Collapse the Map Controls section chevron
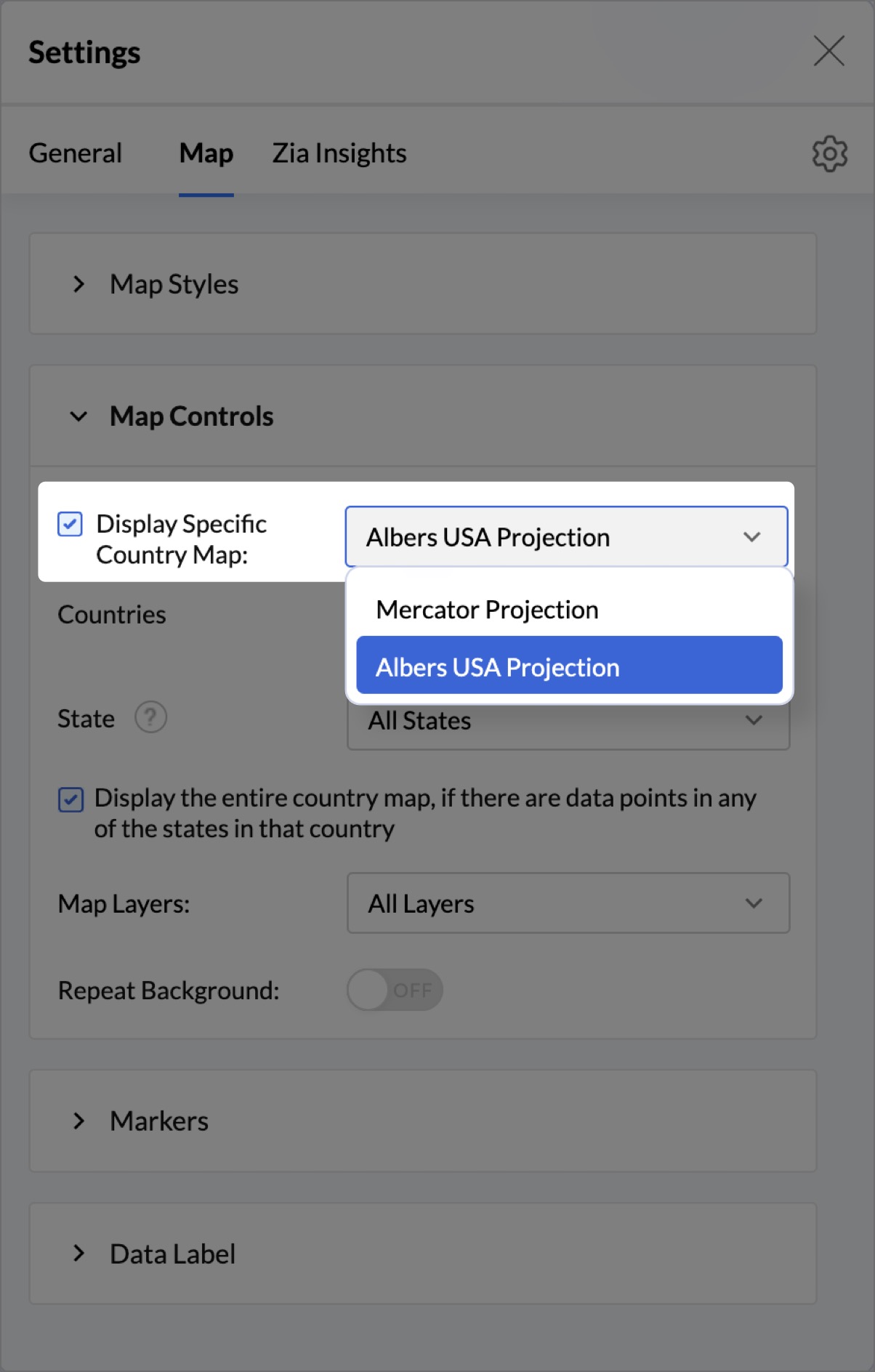The image size is (875, 1372). [78, 416]
